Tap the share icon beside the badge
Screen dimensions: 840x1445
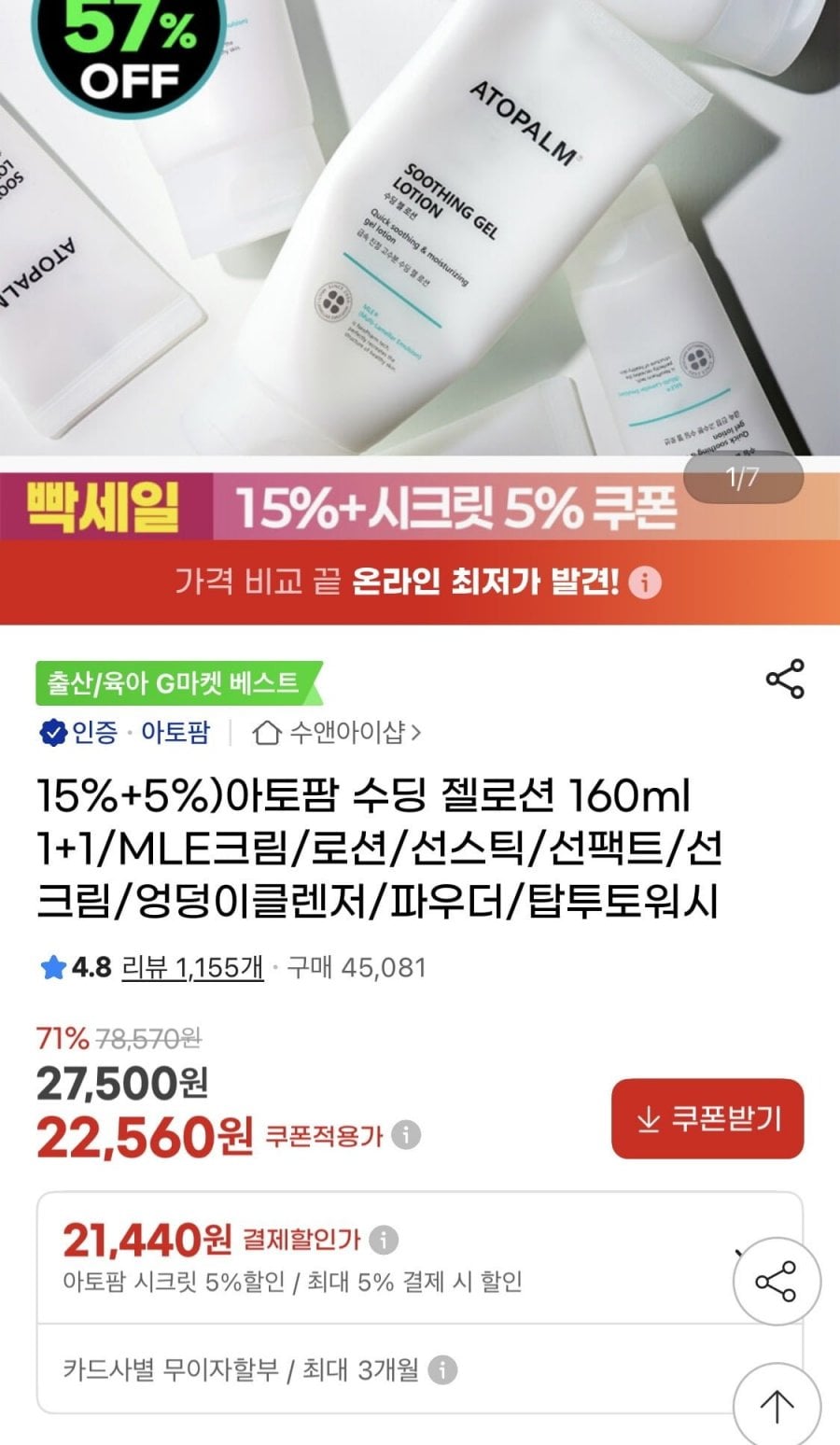coord(785,679)
